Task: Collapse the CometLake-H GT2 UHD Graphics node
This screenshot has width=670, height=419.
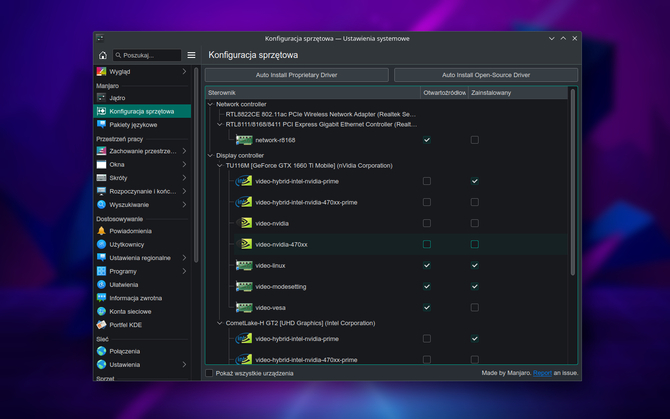Action: [220, 323]
